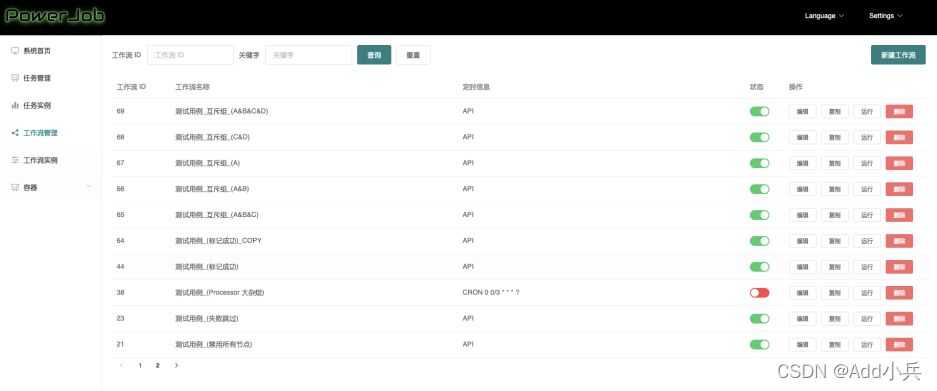This screenshot has width=937, height=391.
Task: Click 编辑 for workflow 68
Action: point(803,137)
